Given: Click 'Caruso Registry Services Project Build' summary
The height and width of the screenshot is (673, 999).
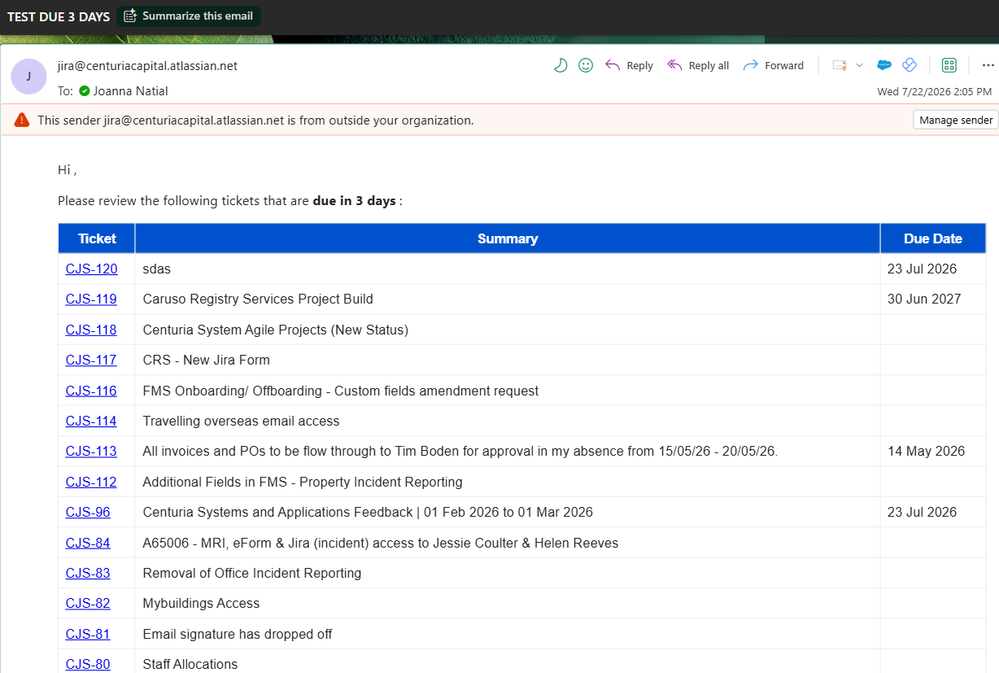Looking at the screenshot, I should [258, 299].
